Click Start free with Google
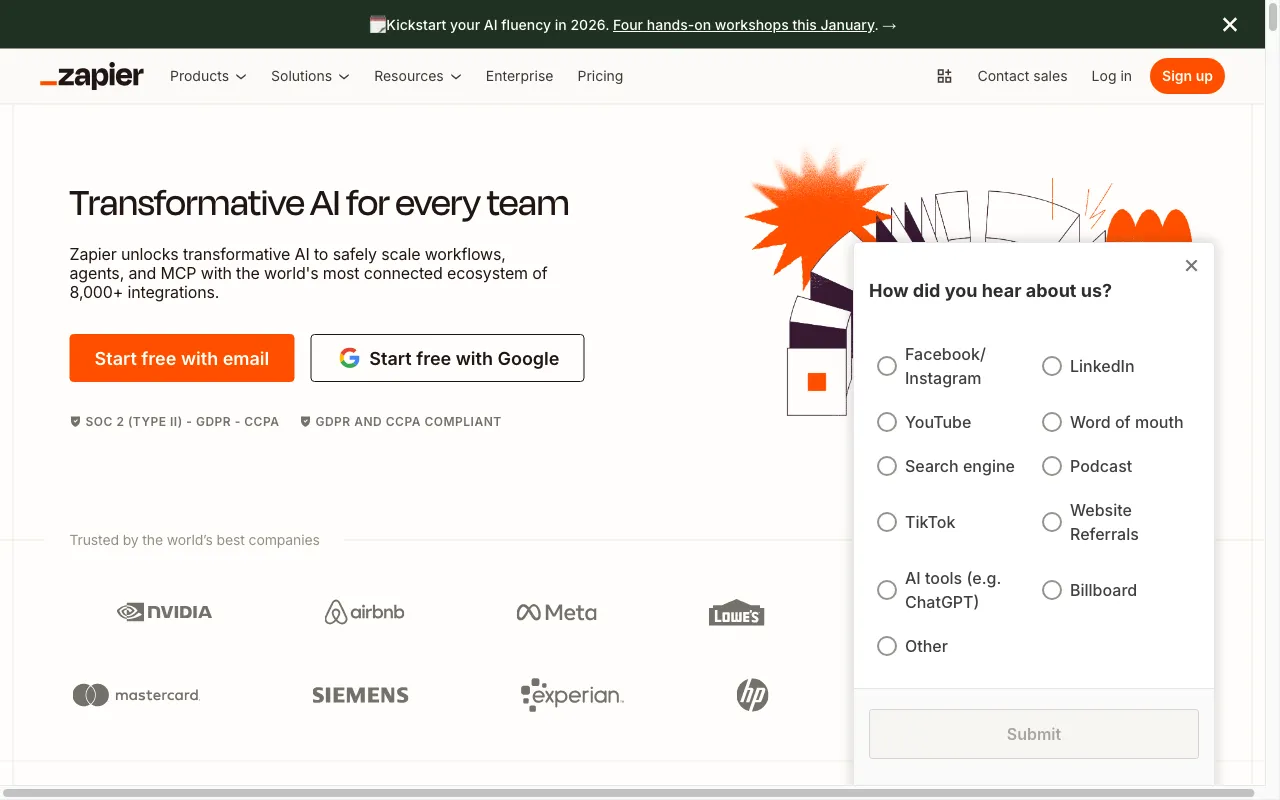1280x800 pixels. coord(447,358)
